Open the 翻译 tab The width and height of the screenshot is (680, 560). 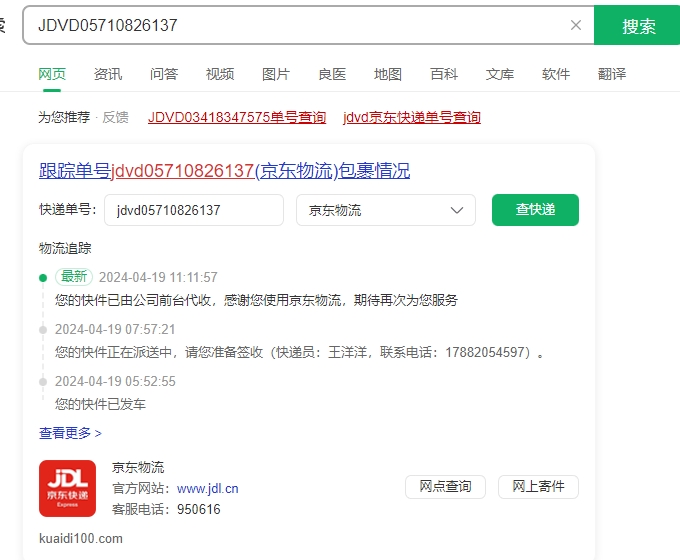point(611,74)
